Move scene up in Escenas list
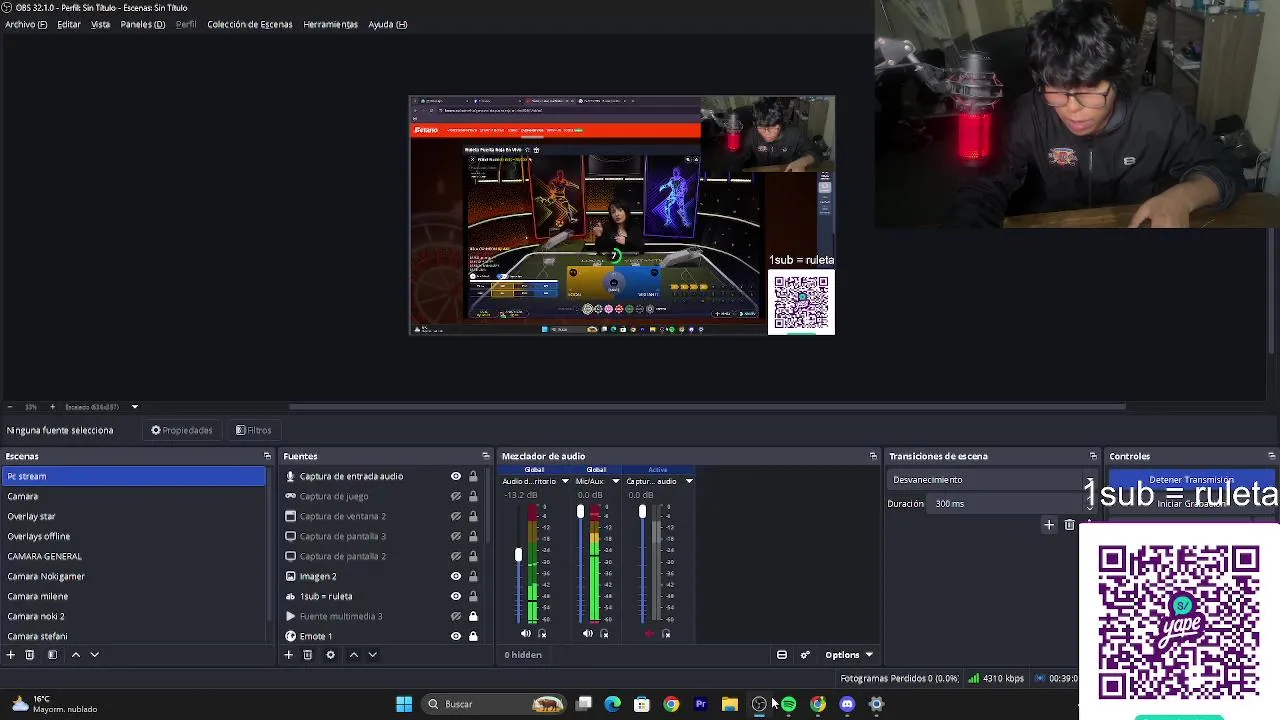Screen dimensions: 1280x720 [x=75, y=655]
